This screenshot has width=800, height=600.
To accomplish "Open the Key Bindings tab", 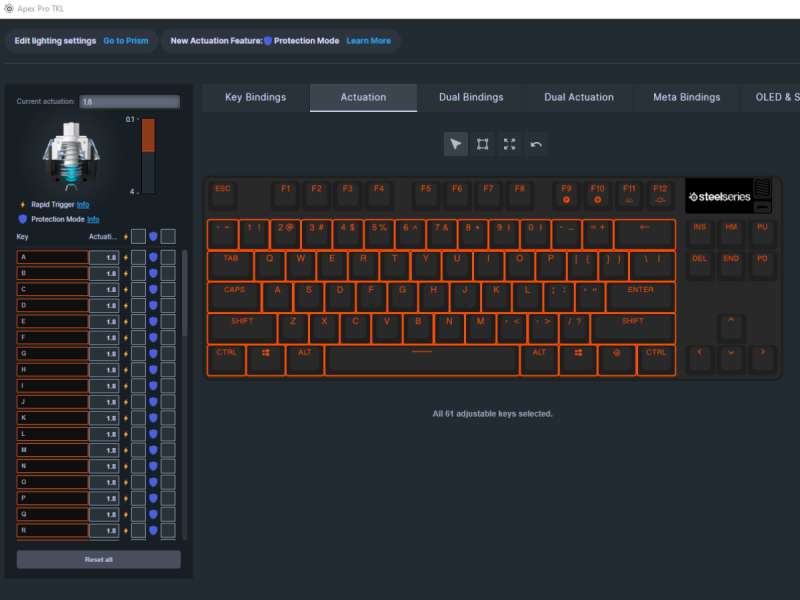I will coord(256,97).
